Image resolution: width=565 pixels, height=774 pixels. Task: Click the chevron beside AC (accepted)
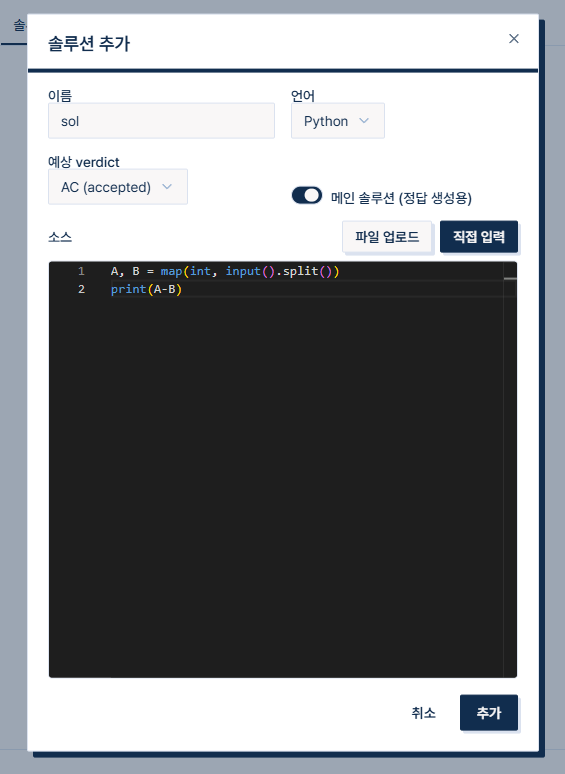(167, 187)
